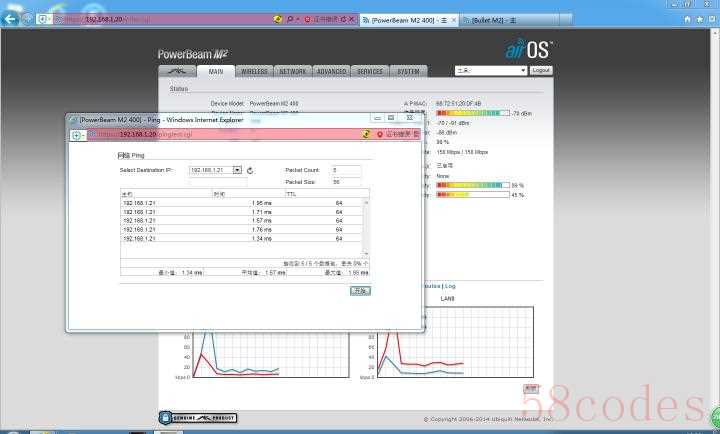
Task: Click the 99 % quality bar
Action: [x=473, y=185]
